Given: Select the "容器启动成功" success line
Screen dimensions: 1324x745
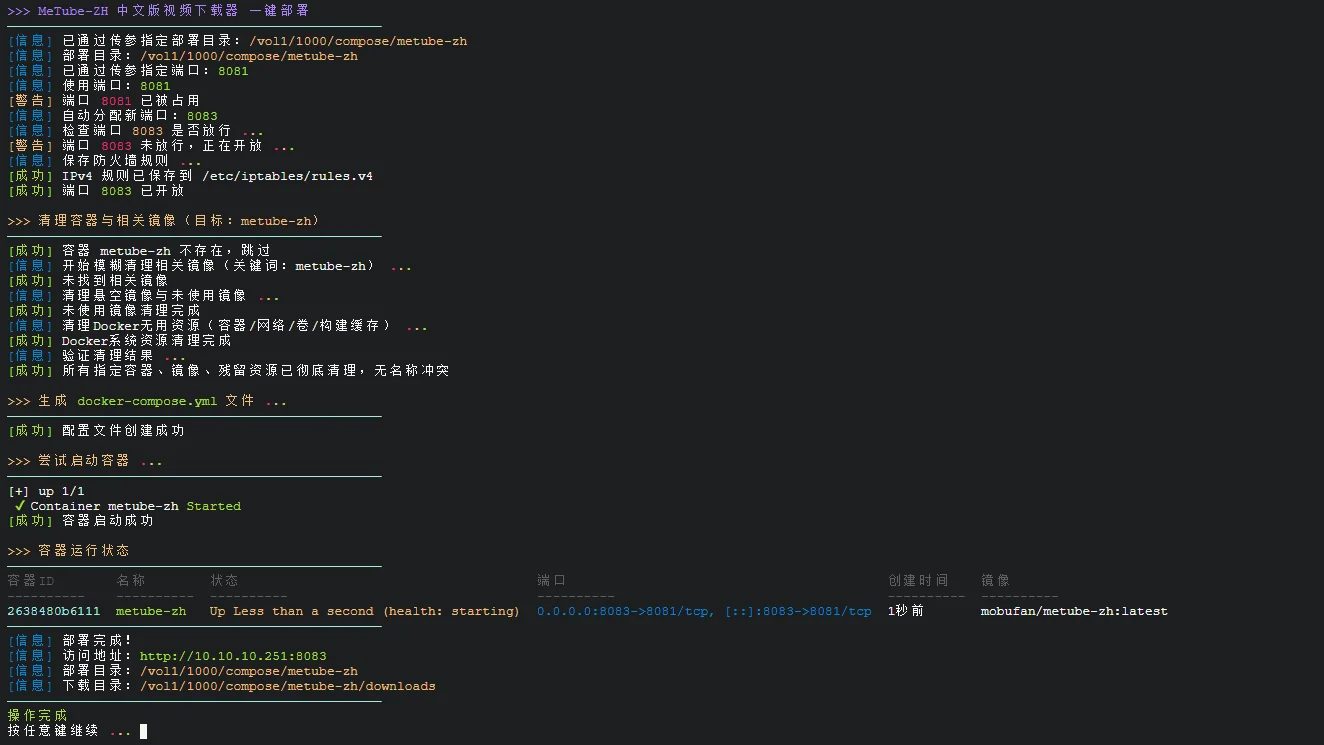Looking at the screenshot, I should point(80,521).
